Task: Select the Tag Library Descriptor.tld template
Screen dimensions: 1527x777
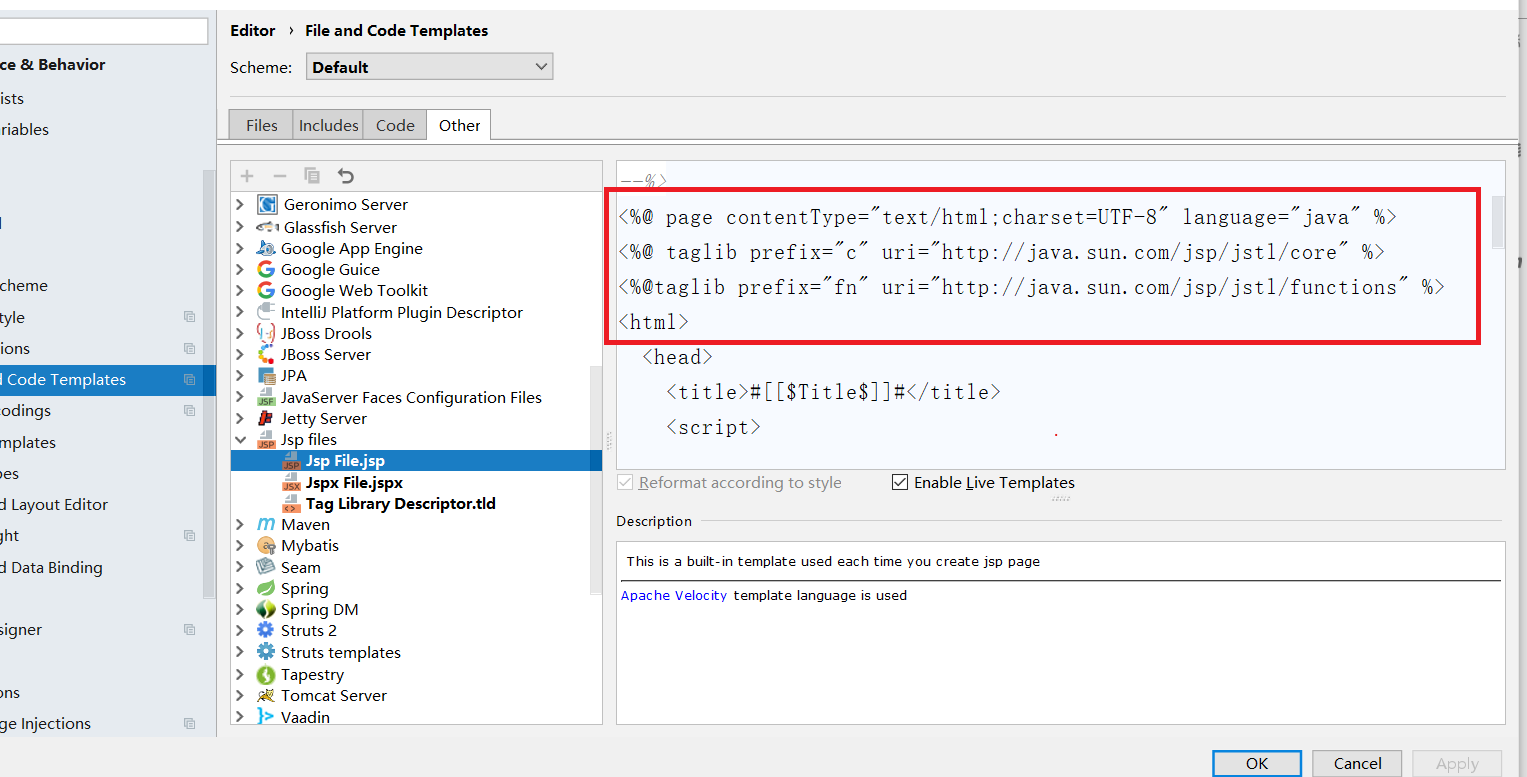Action: pyautogui.click(x=400, y=503)
